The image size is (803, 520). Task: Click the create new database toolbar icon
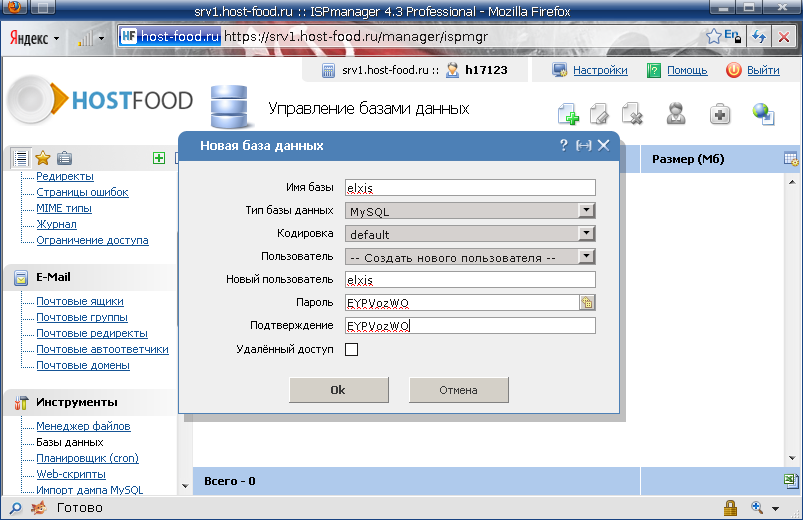(568, 114)
